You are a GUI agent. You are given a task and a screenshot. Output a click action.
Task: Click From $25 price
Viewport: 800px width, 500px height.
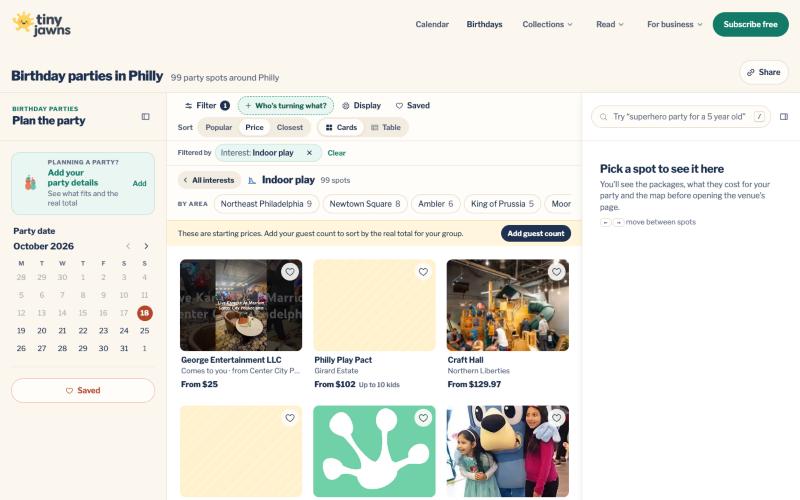[199, 384]
